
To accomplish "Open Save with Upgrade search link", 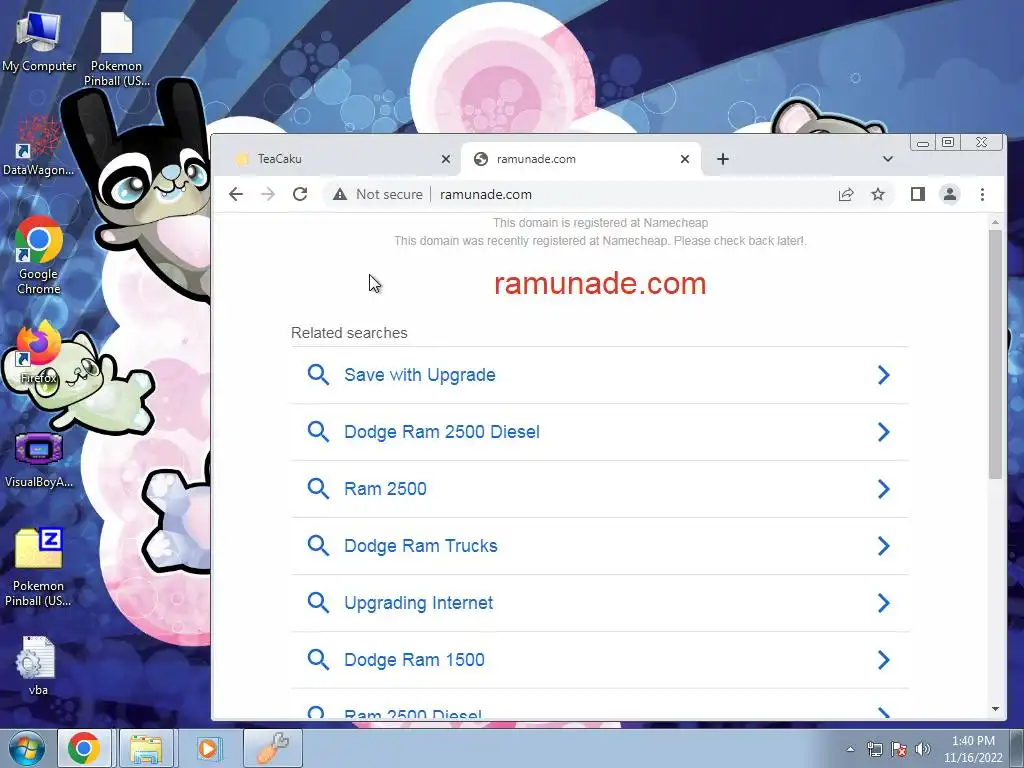I will [x=419, y=375].
